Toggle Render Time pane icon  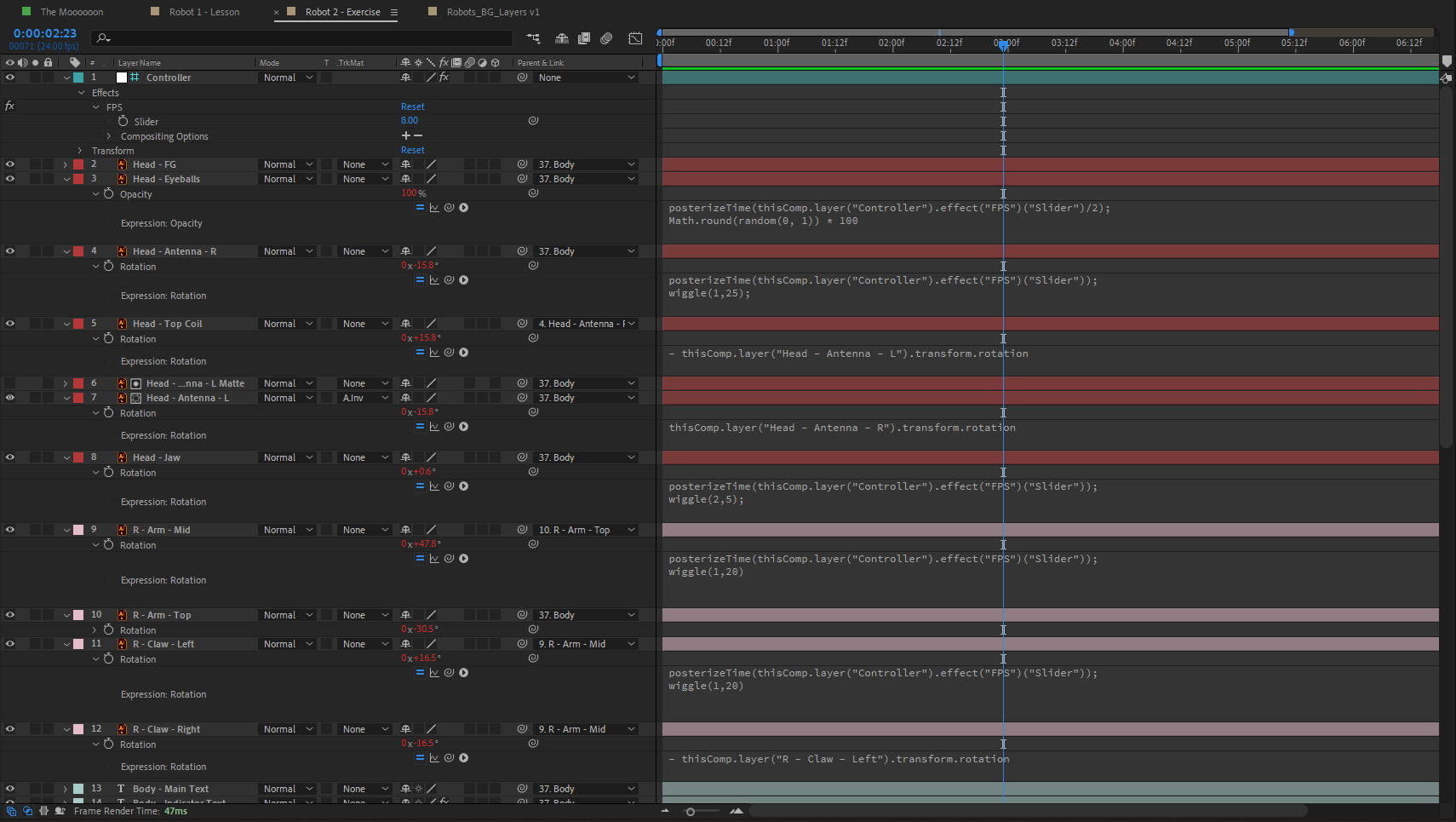point(60,811)
